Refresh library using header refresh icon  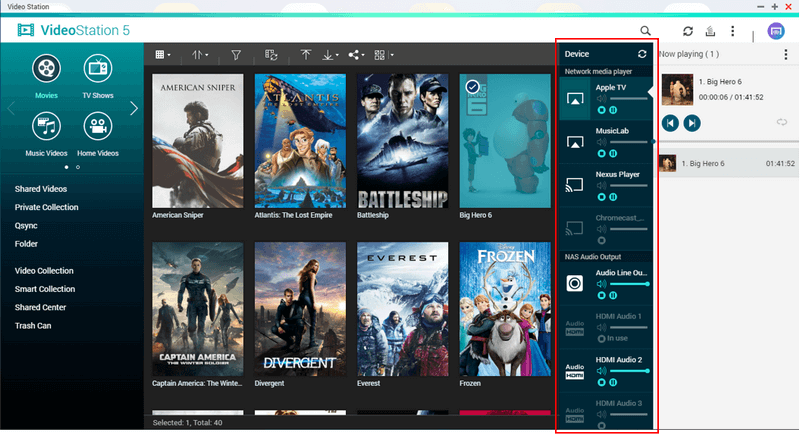(x=688, y=31)
